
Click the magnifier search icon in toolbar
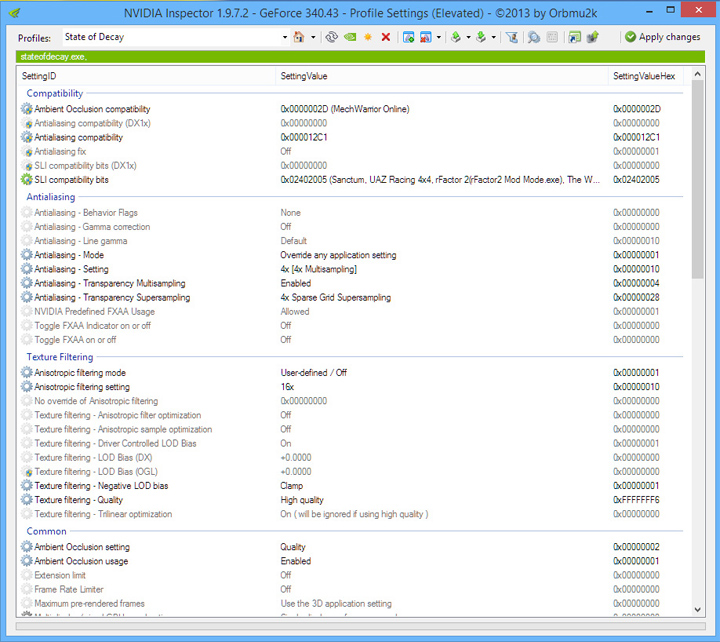[x=534, y=37]
